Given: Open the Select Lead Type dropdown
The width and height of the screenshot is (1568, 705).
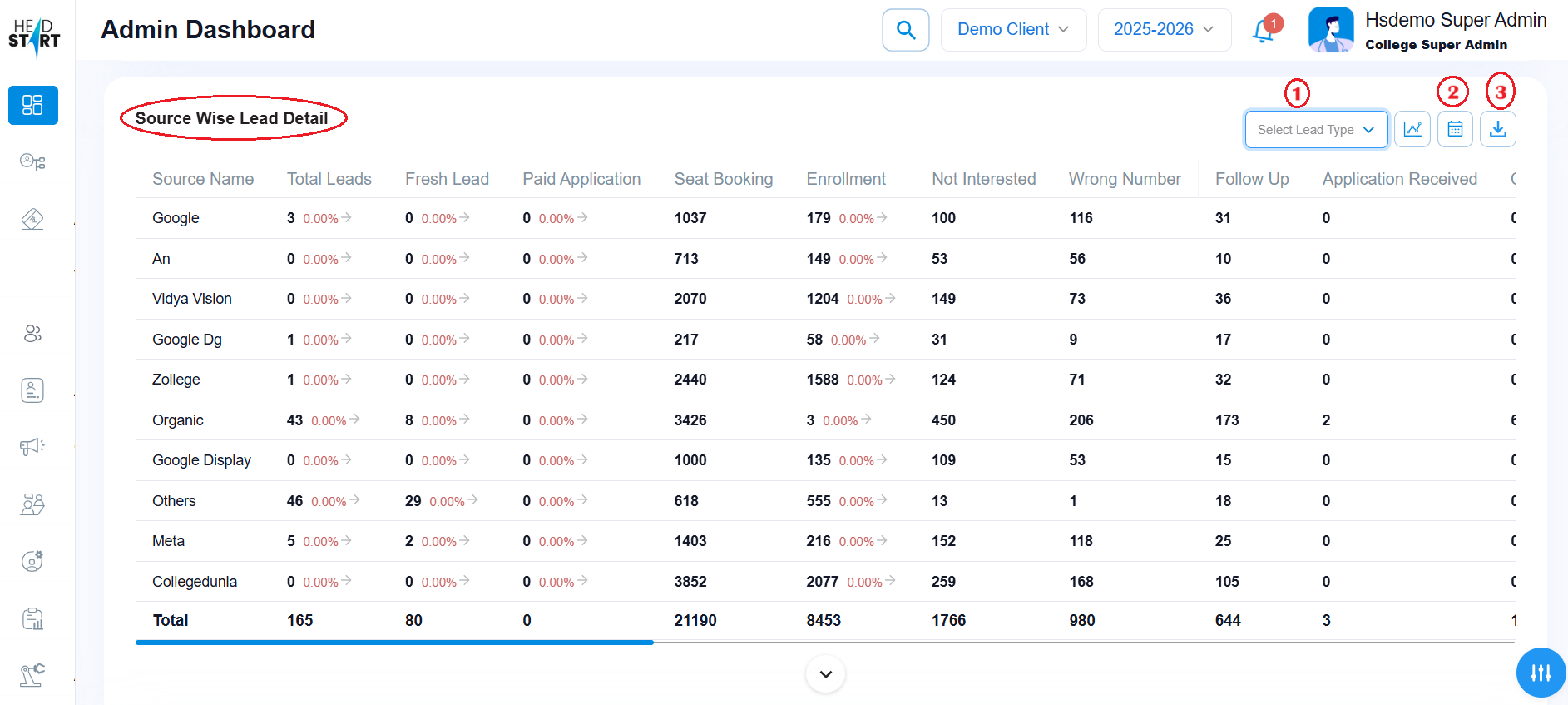Looking at the screenshot, I should pyautogui.click(x=1315, y=130).
